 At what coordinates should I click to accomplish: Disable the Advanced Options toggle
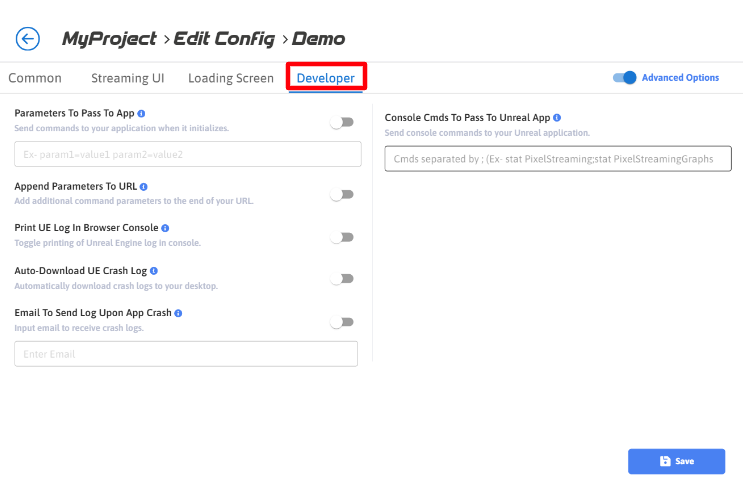pyautogui.click(x=624, y=78)
